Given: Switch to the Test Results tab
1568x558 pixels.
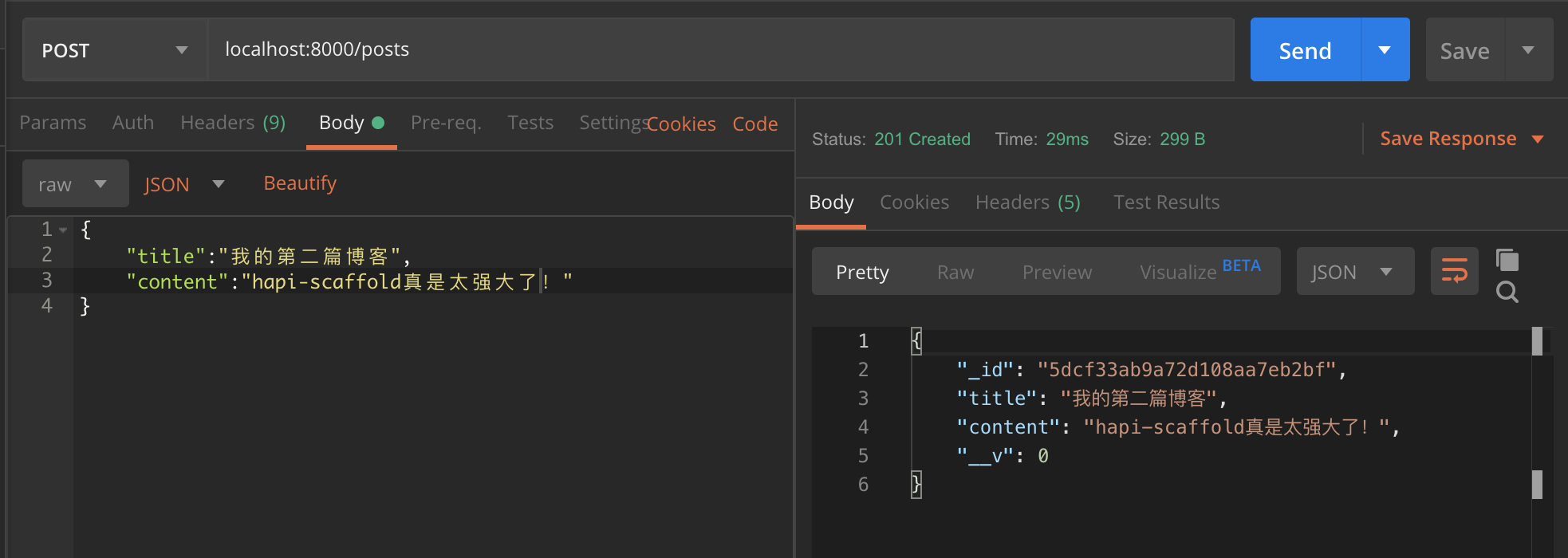Looking at the screenshot, I should point(1166,202).
